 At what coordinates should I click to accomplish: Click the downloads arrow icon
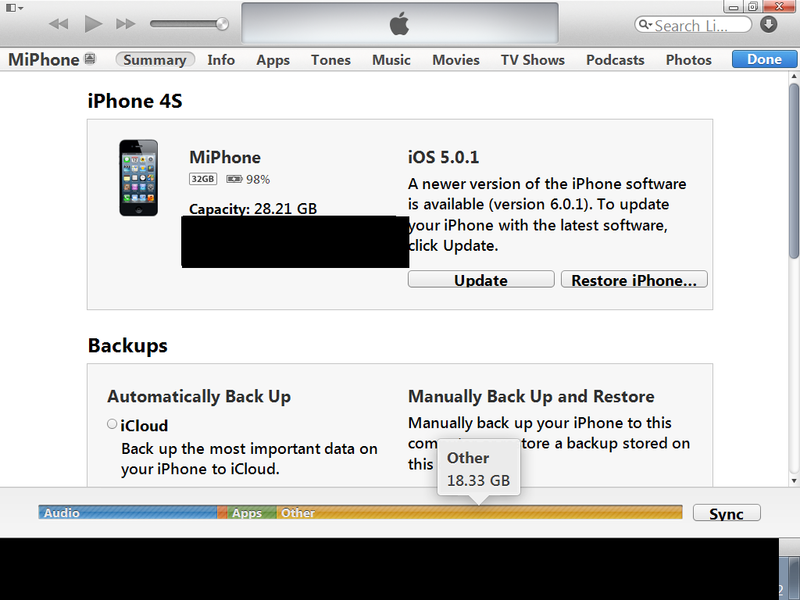tap(768, 24)
